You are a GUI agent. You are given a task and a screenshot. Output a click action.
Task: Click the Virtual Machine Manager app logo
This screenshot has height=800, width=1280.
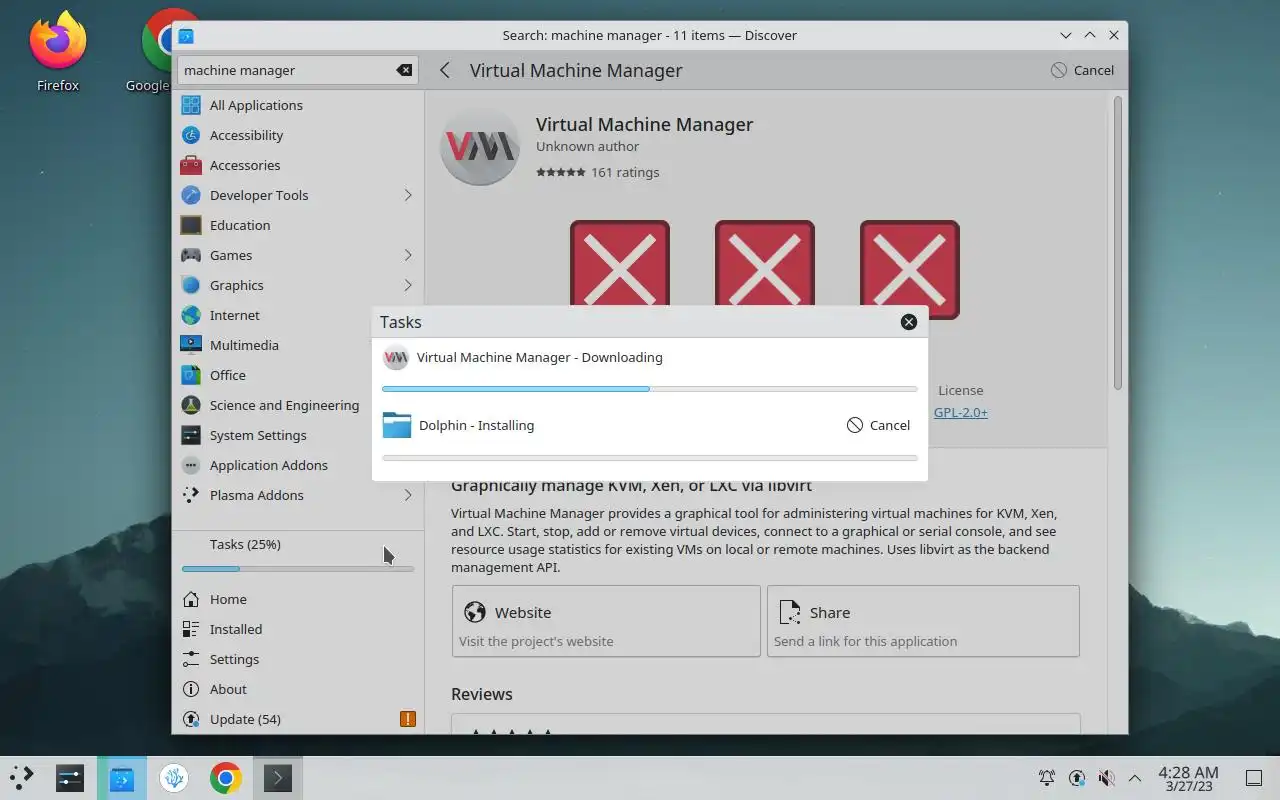pyautogui.click(x=480, y=146)
